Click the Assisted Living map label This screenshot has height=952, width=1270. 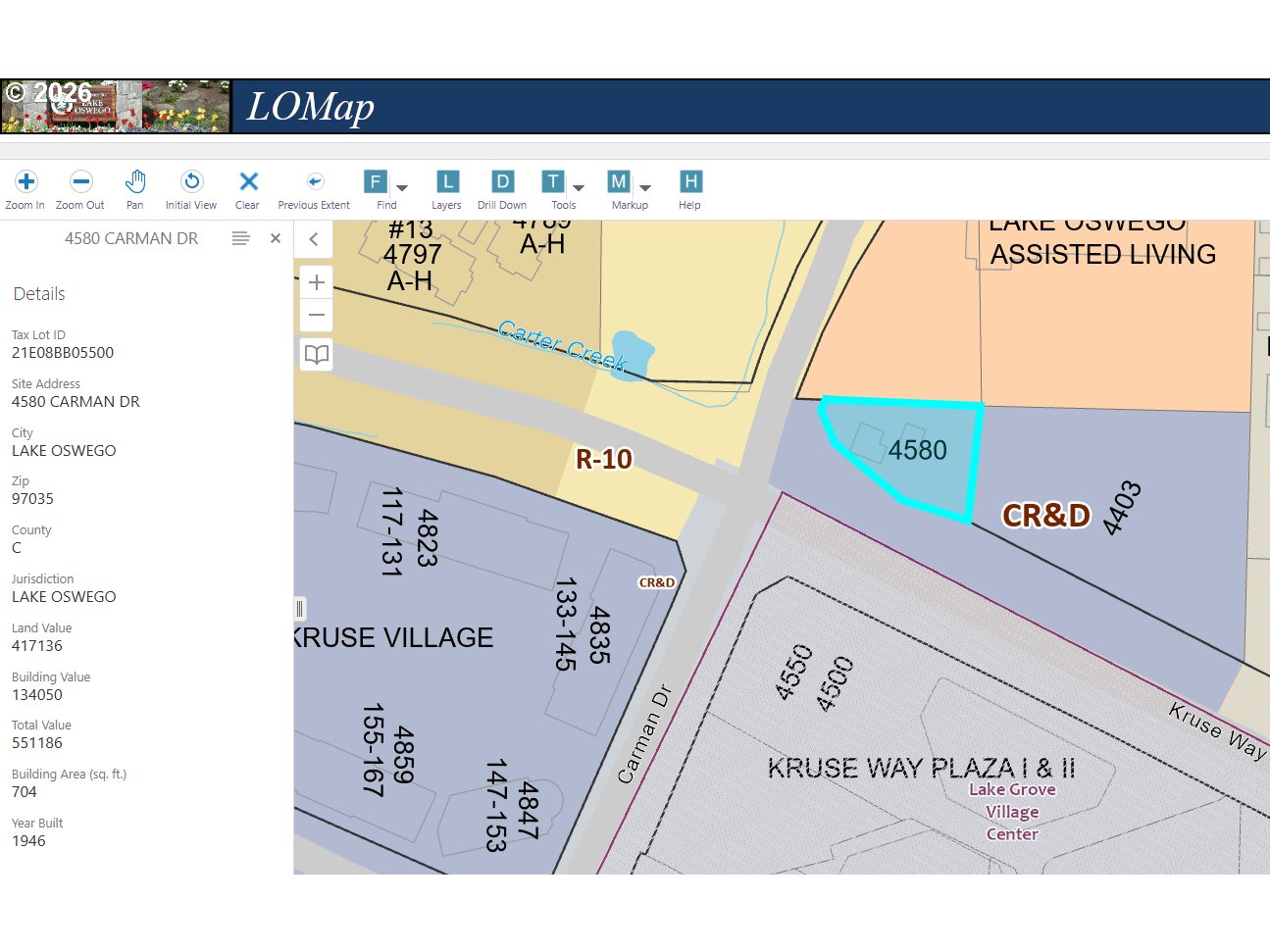pyautogui.click(x=1103, y=255)
